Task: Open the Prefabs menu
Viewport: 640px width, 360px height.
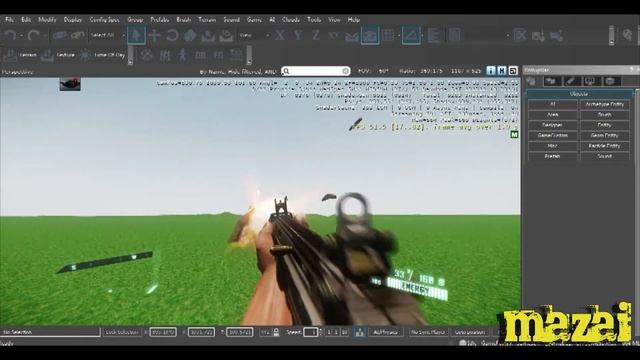Action: coord(160,20)
